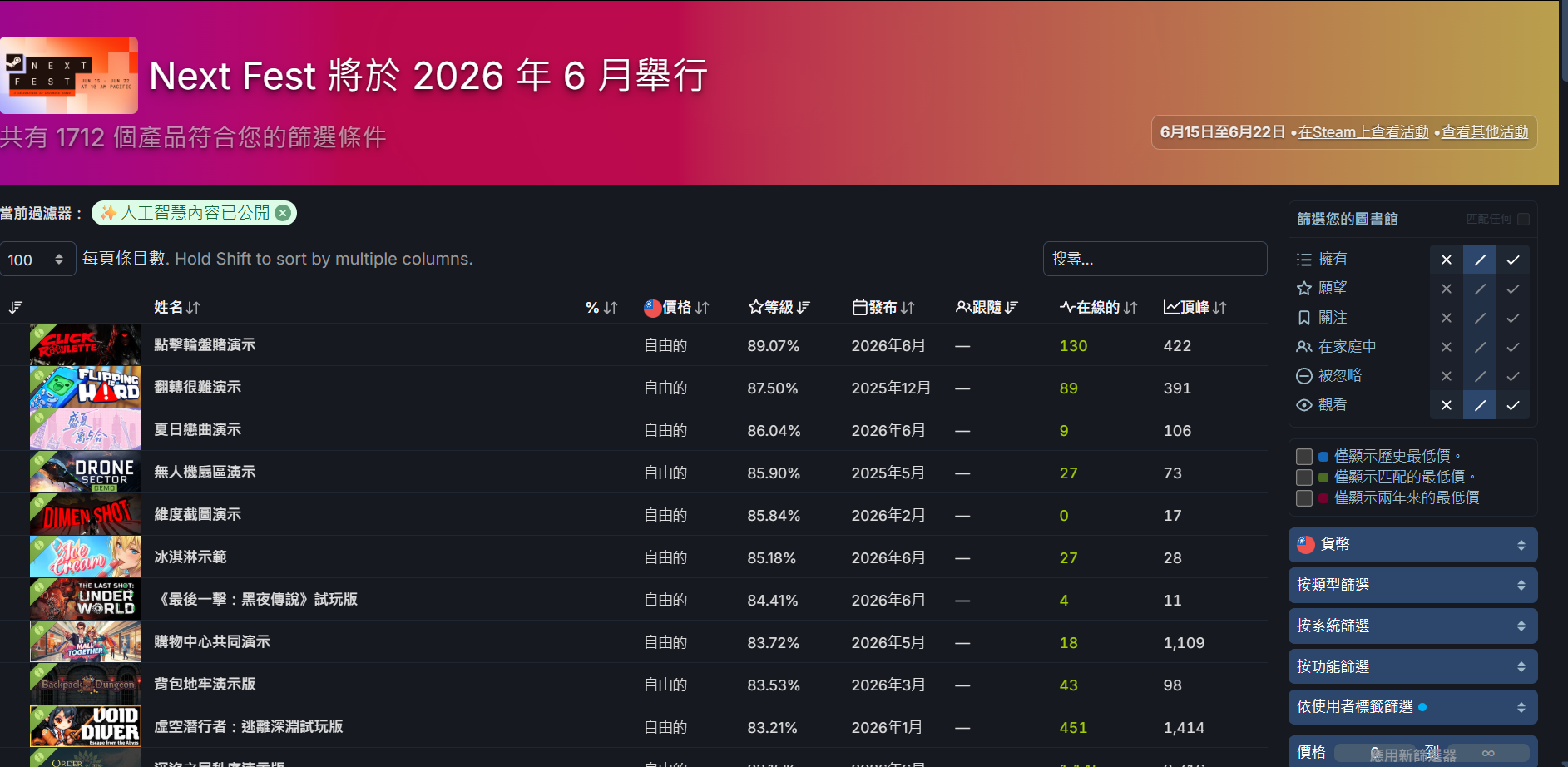1568x767 pixels.
Task: Focus the 搜尋... search field
Action: tap(1155, 259)
